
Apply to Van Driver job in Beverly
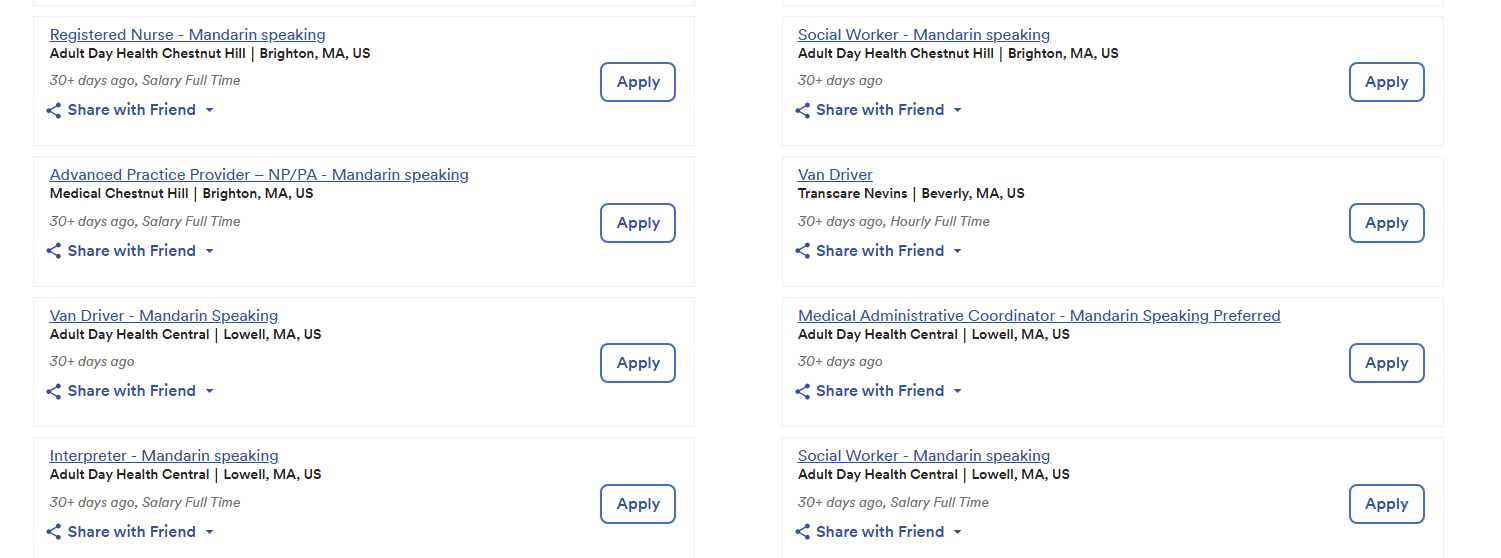click(1386, 223)
